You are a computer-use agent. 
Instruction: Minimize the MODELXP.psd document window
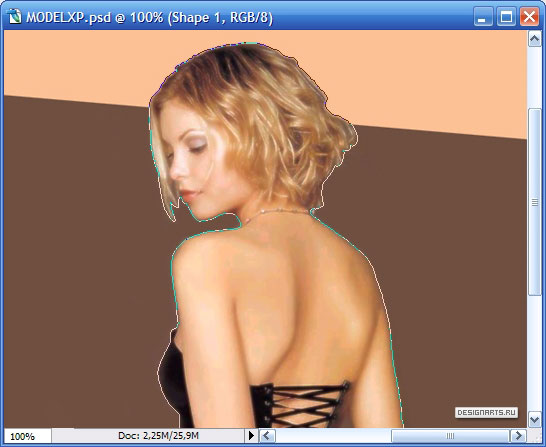point(483,17)
